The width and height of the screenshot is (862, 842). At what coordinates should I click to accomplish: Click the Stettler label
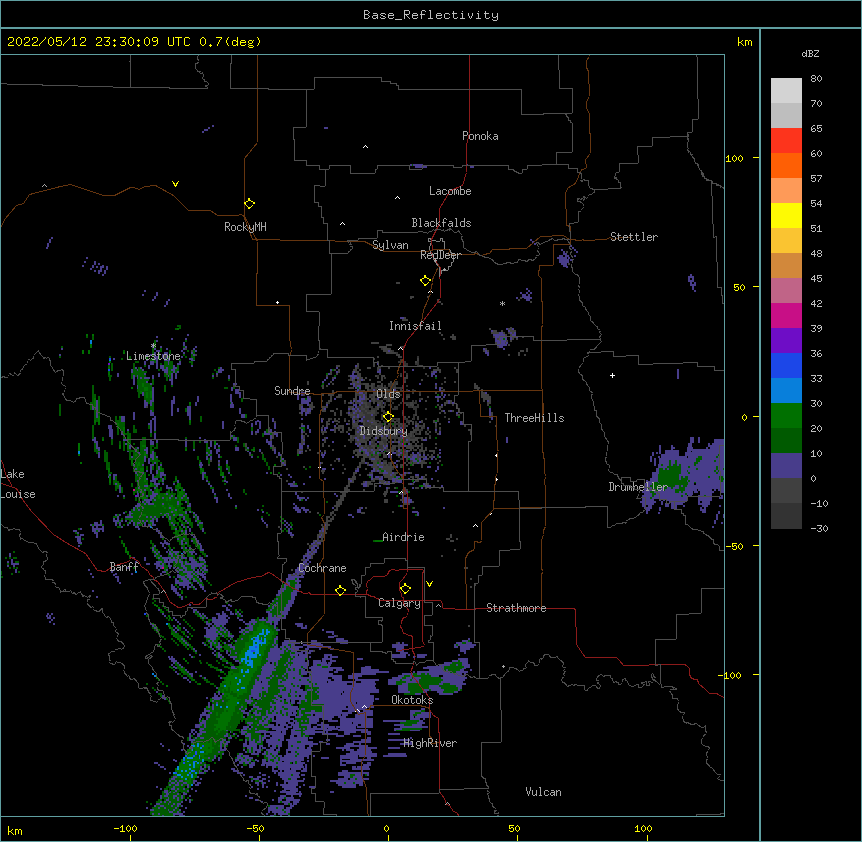click(634, 237)
